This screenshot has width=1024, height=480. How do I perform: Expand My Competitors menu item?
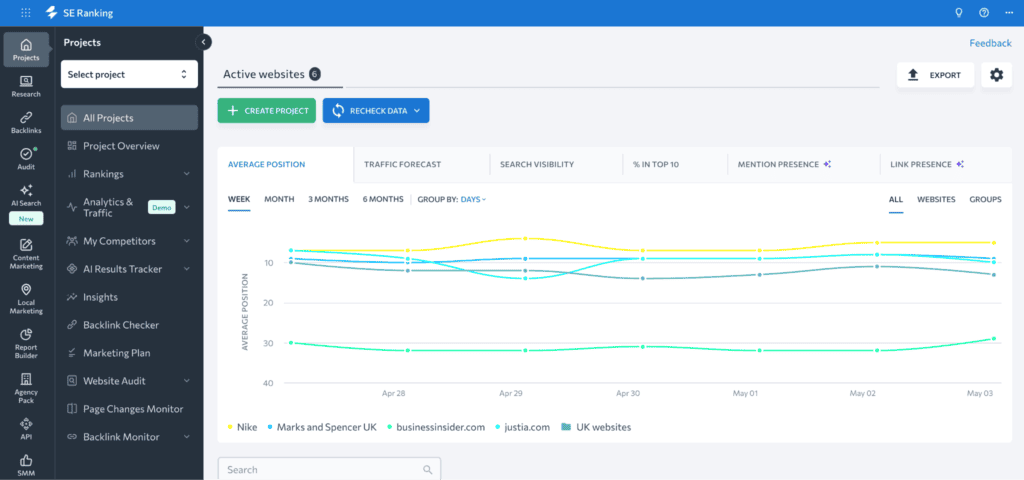click(187, 241)
